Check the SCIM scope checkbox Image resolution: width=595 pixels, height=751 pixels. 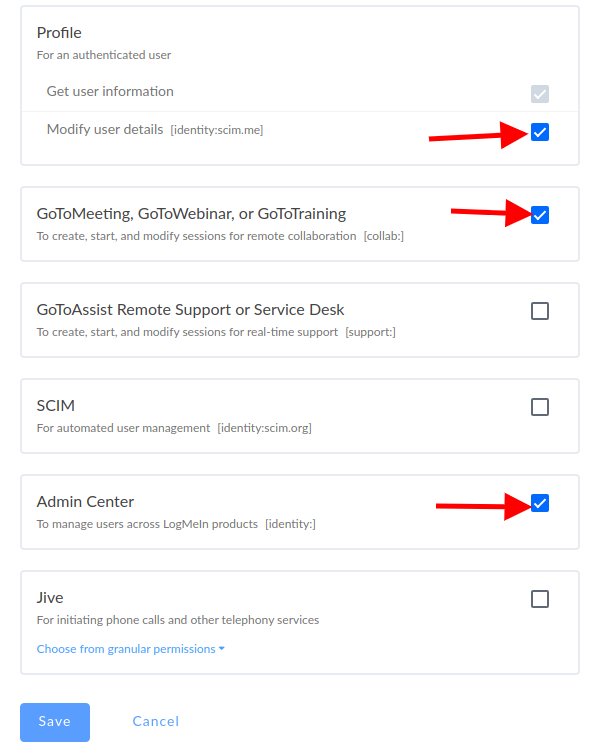(x=539, y=407)
